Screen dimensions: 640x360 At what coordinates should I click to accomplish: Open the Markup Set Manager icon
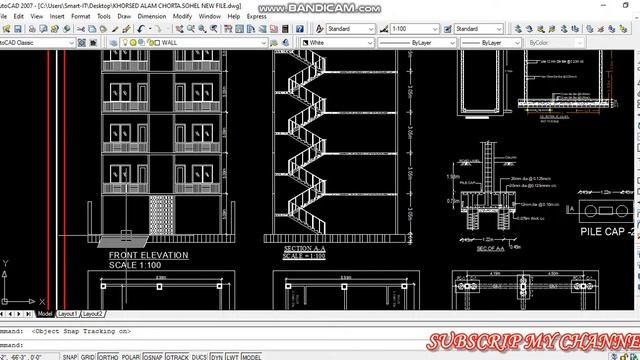274,29
